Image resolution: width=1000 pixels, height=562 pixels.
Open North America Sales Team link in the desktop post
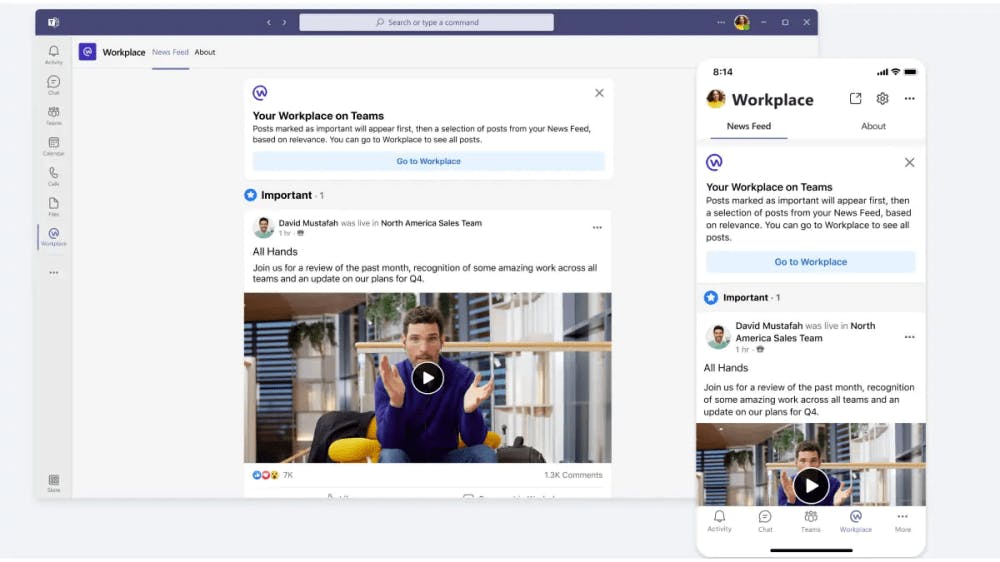[x=431, y=223]
